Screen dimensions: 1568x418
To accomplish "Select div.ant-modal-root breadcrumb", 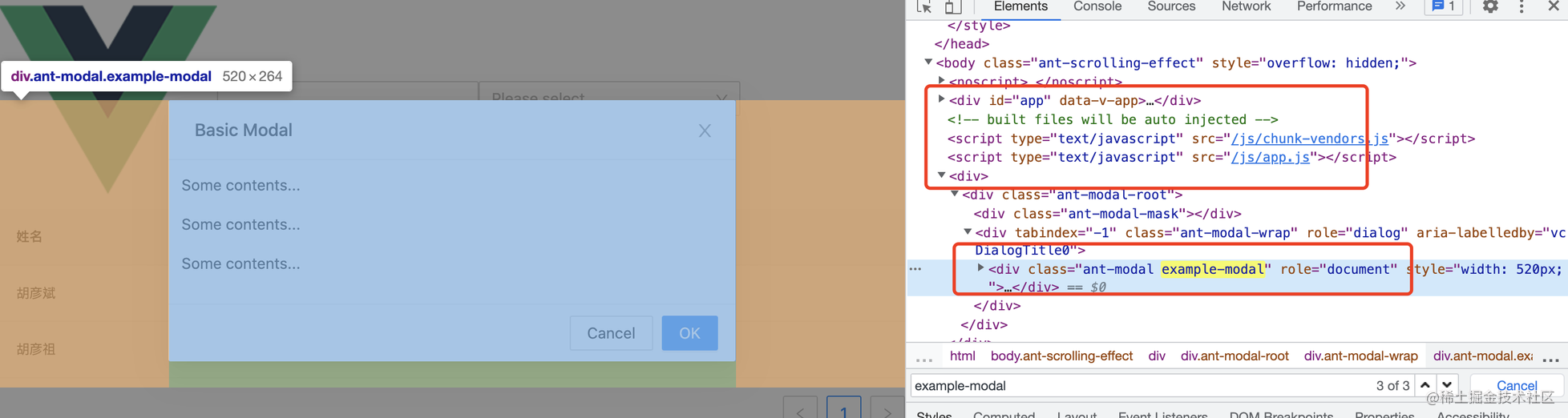I will point(1235,356).
